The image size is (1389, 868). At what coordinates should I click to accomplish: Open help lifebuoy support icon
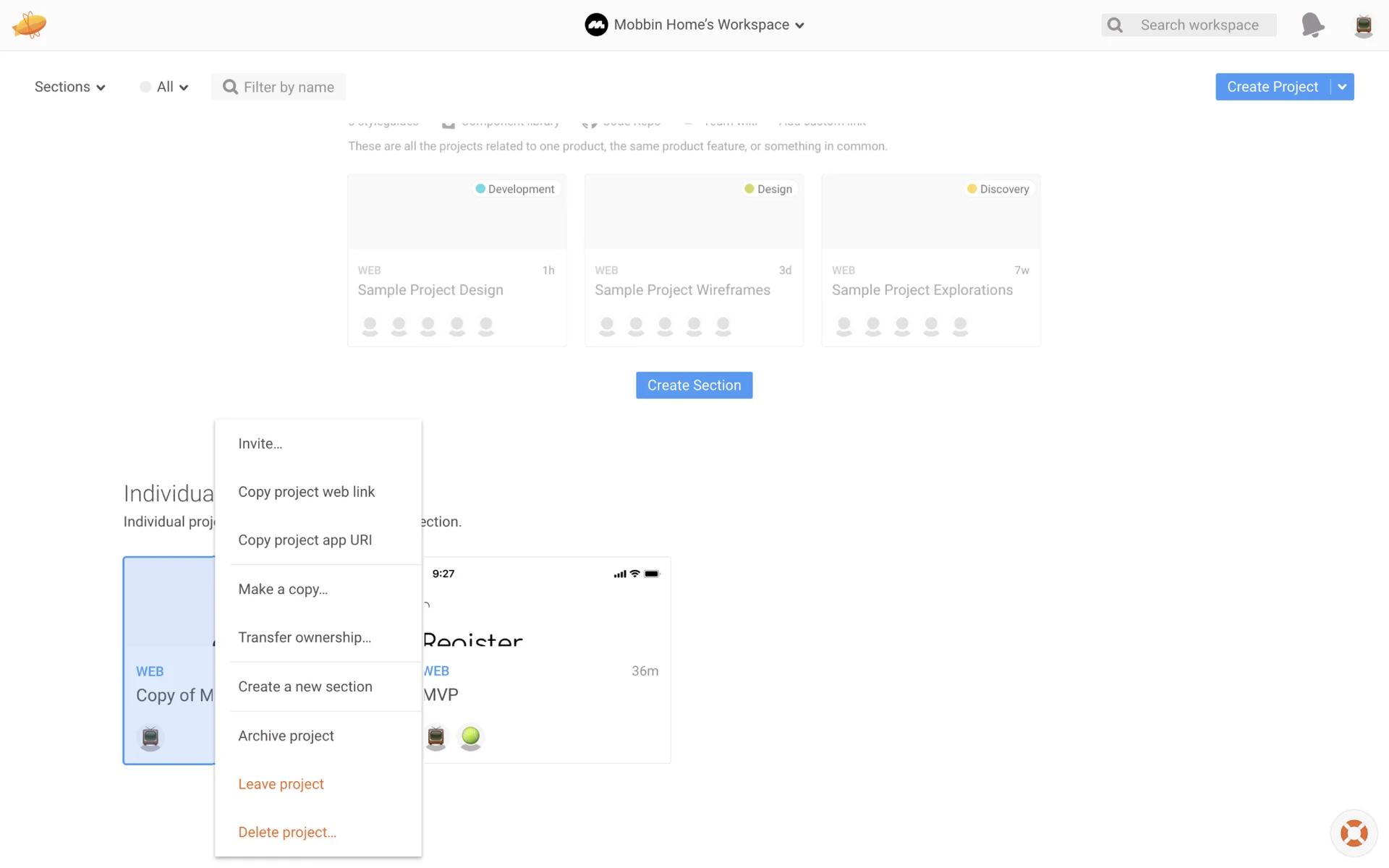point(1354,833)
